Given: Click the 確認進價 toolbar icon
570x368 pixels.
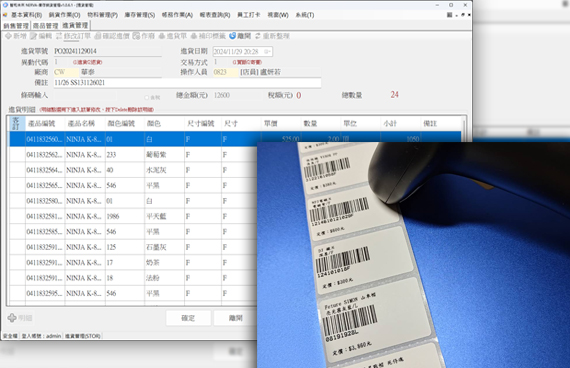Looking at the screenshot, I should [97, 36].
